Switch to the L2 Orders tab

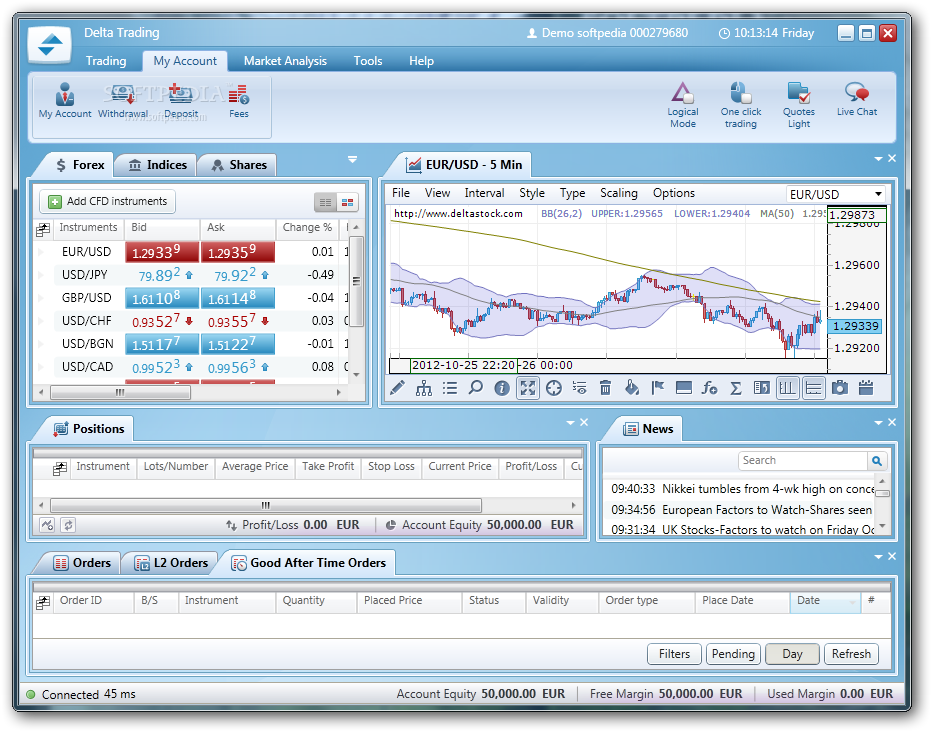pyautogui.click(x=171, y=563)
